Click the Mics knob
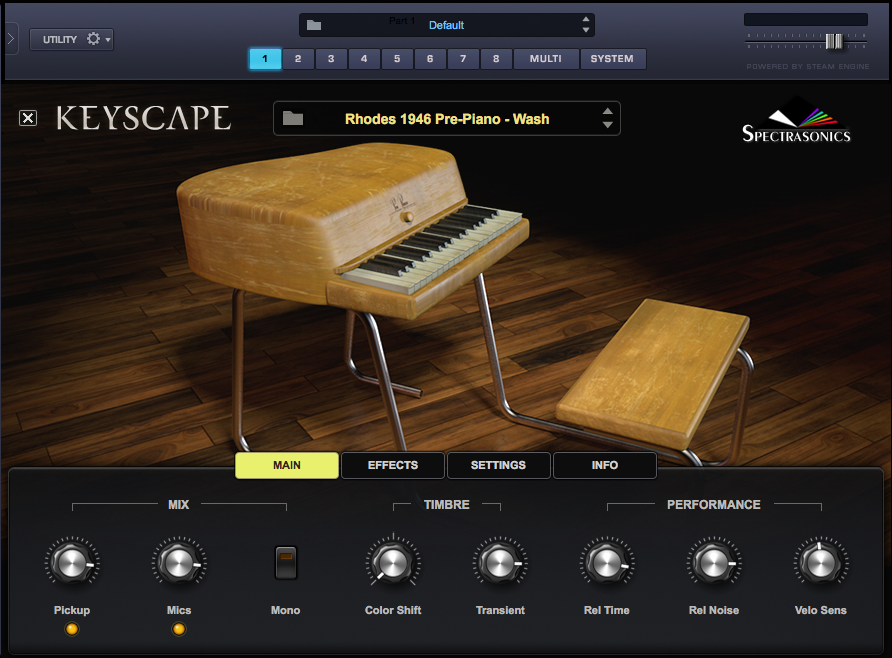The image size is (892, 658). [x=179, y=562]
